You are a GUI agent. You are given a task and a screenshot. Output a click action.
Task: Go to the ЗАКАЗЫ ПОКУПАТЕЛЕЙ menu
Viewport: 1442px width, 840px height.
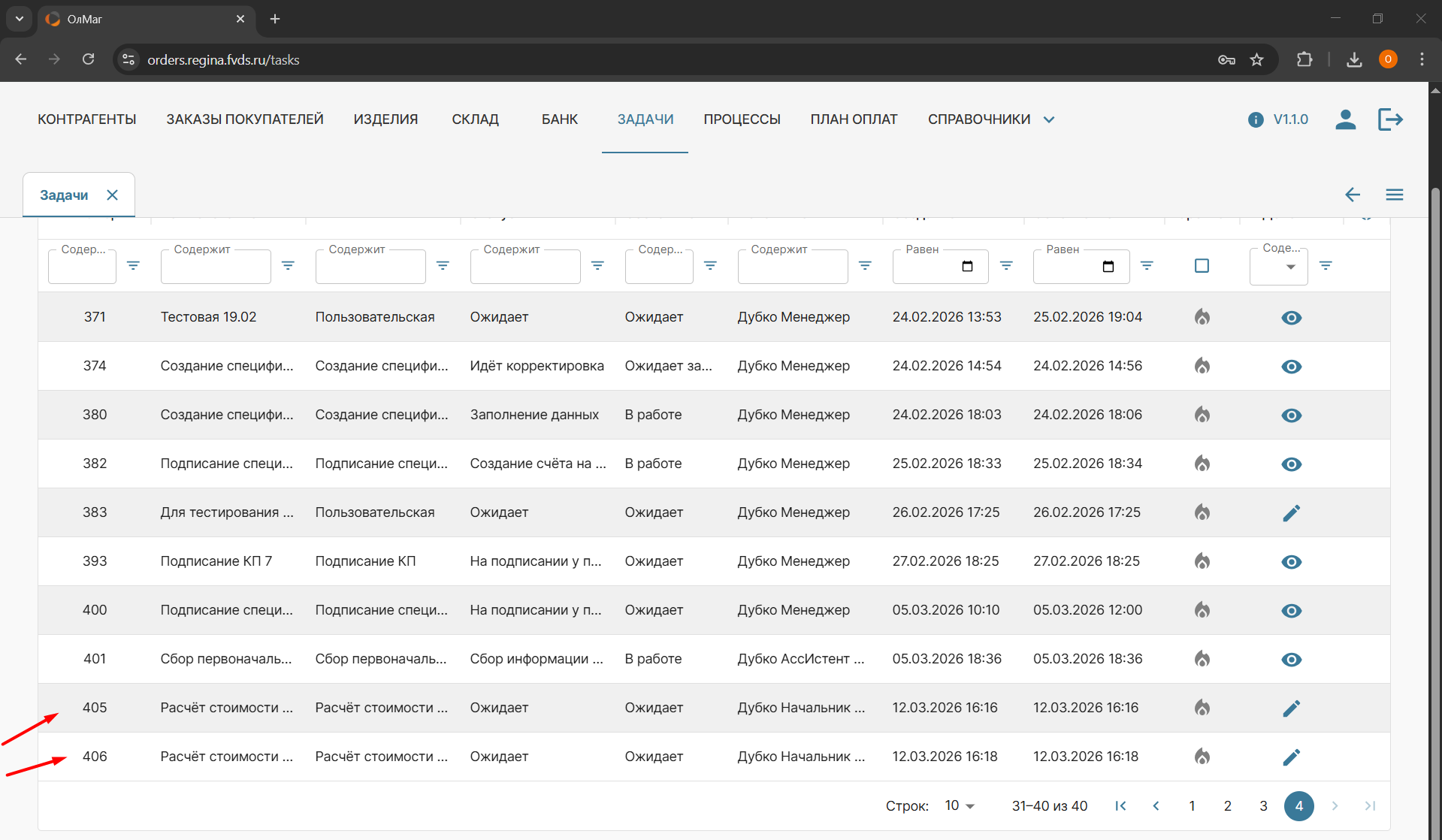[x=245, y=119]
